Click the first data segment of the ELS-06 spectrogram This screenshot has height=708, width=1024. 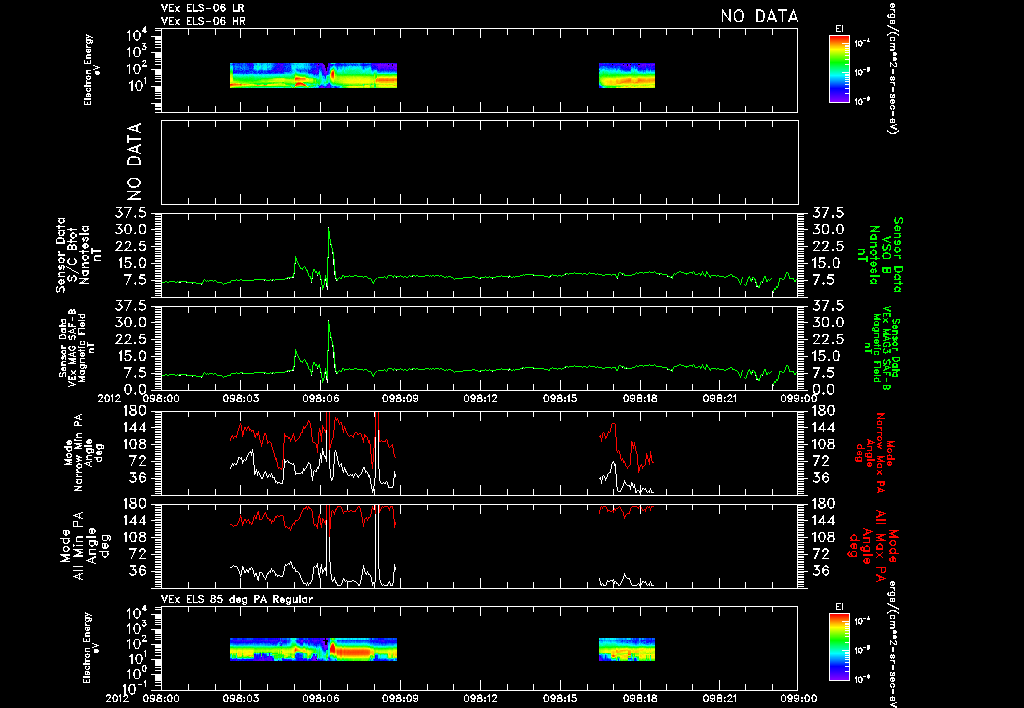click(313, 75)
